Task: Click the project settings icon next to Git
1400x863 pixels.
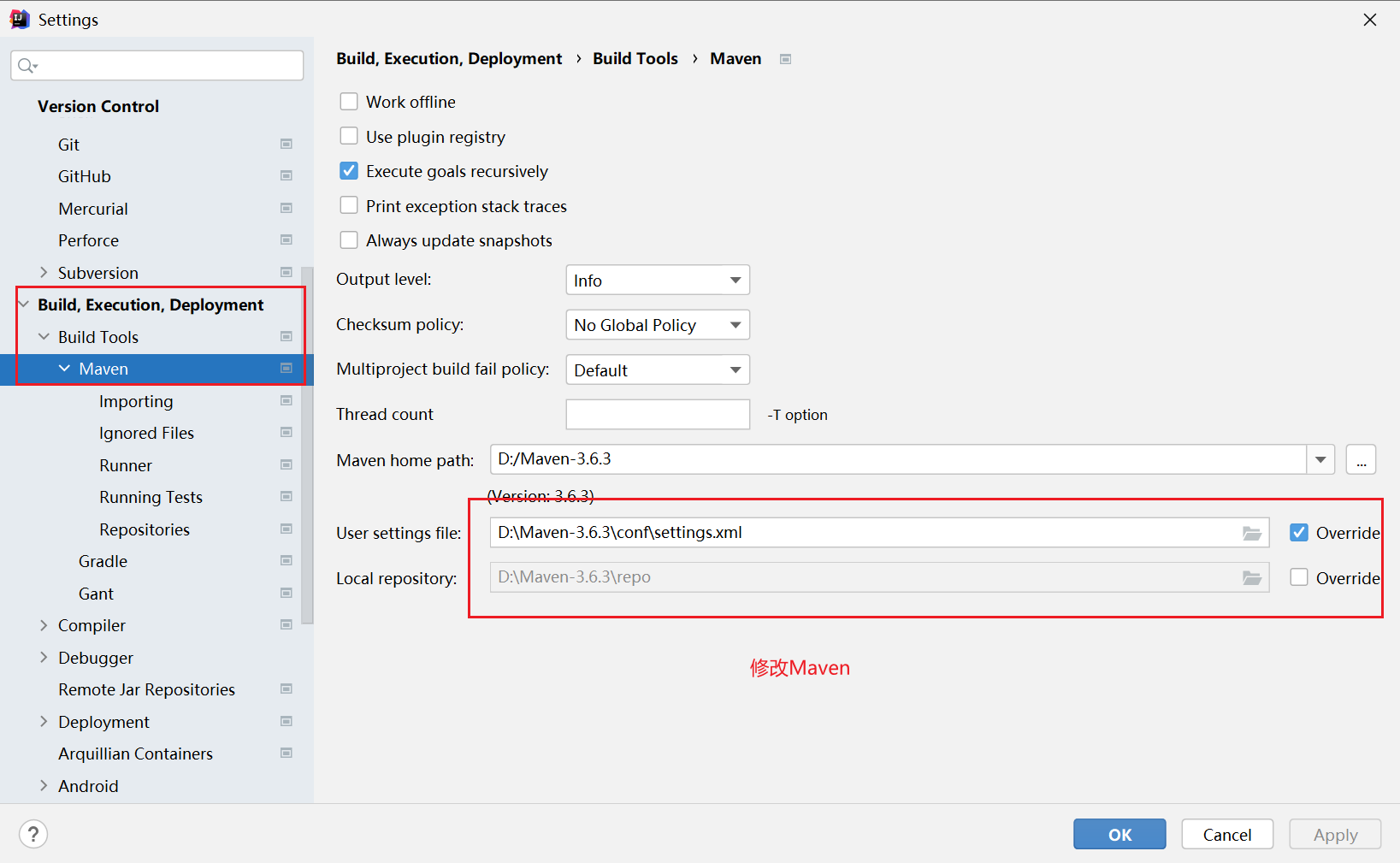Action: click(x=286, y=145)
